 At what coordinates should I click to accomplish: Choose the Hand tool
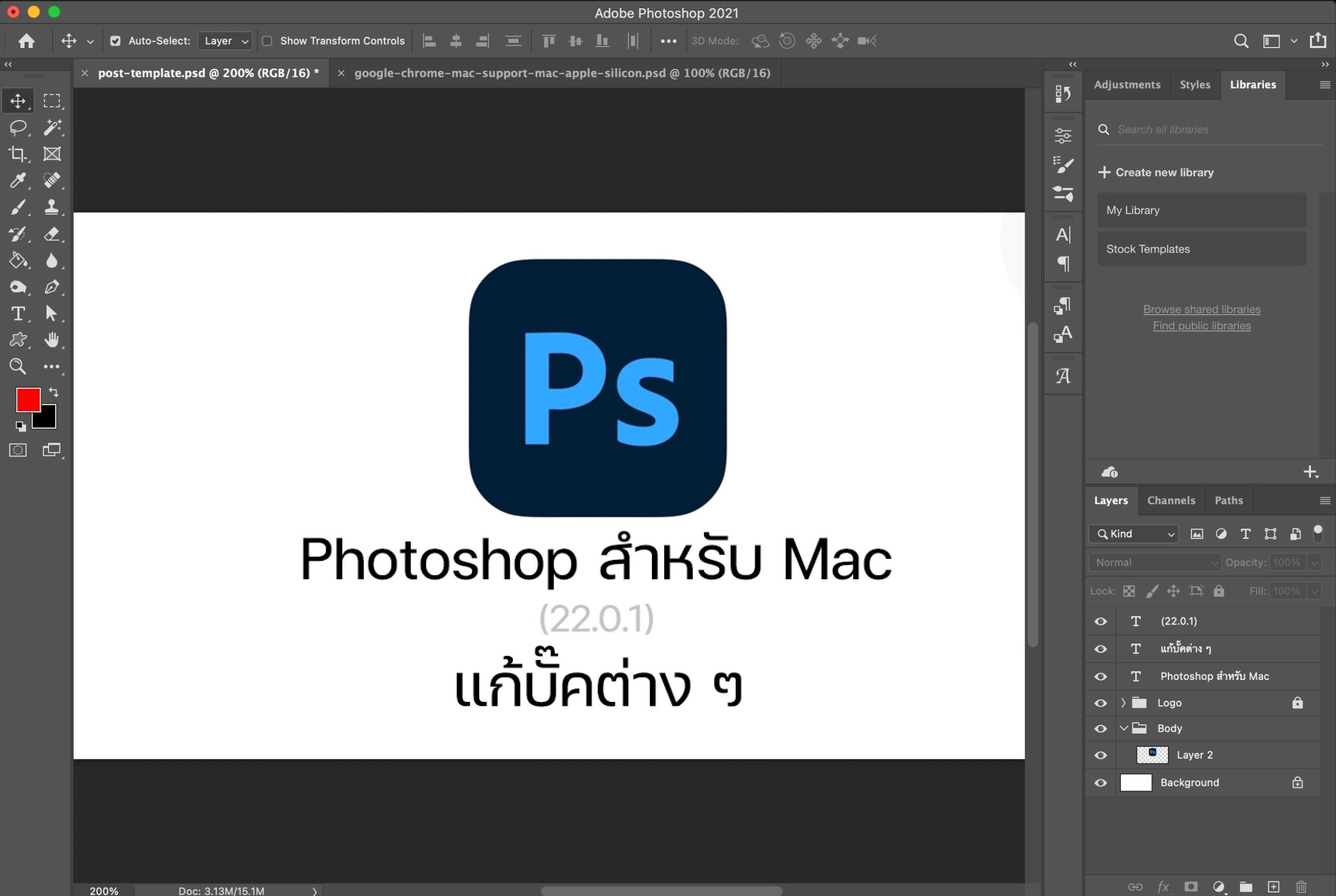[x=52, y=340]
